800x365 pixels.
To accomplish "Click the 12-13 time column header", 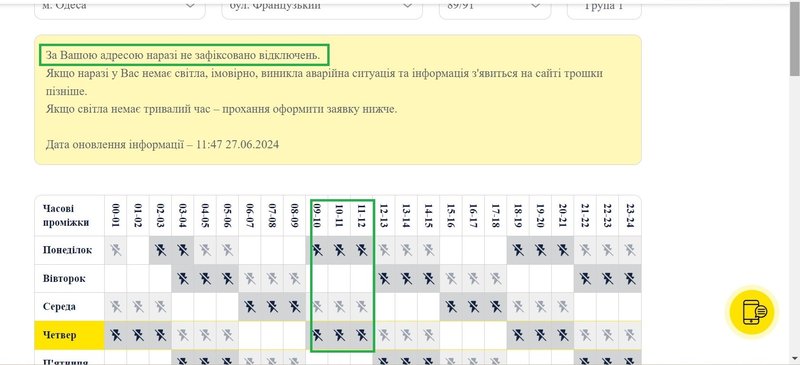I will [384, 215].
